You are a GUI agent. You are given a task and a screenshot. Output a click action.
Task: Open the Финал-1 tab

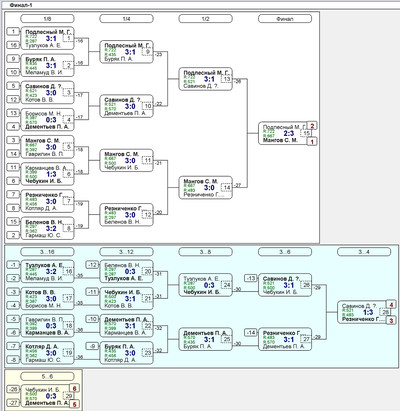pyautogui.click(x=21, y=5)
